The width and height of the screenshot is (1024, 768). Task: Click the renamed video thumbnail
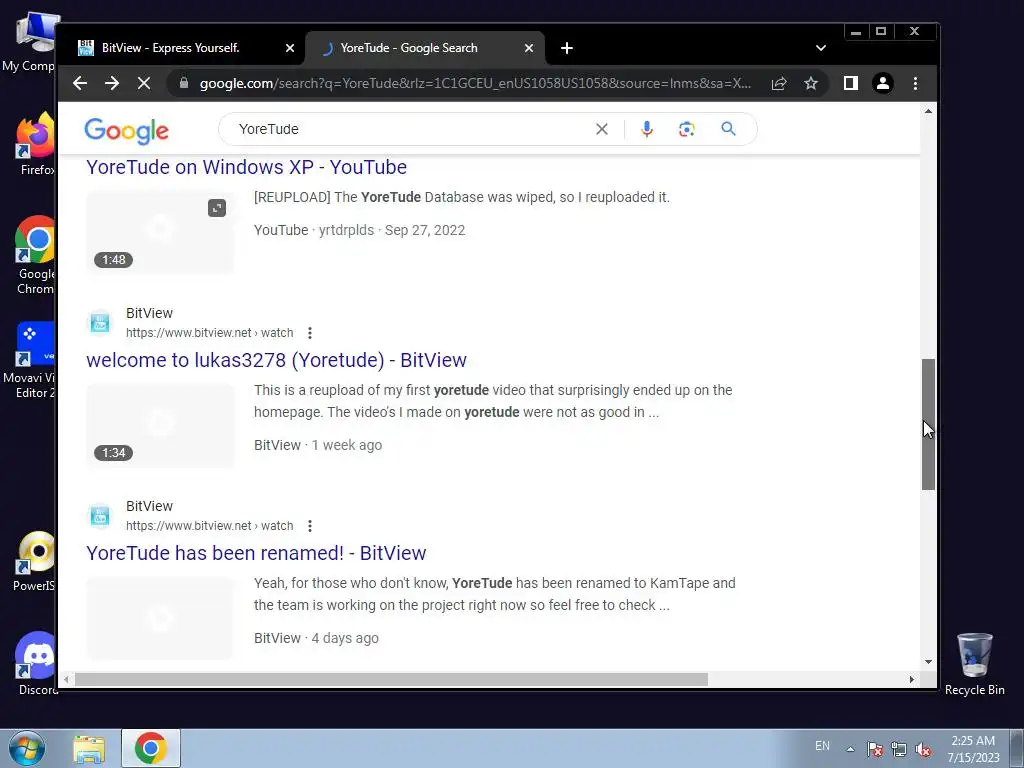tap(160, 618)
